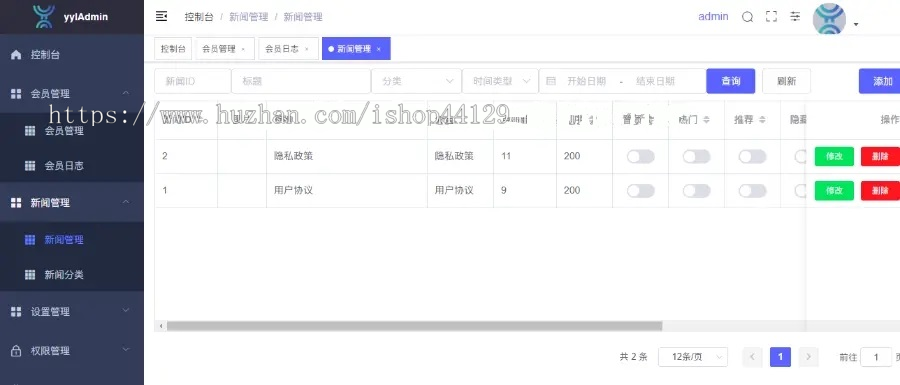This screenshot has height=385, width=900.
Task: Click 修改 for the 隐私政策 row
Action: (x=834, y=157)
